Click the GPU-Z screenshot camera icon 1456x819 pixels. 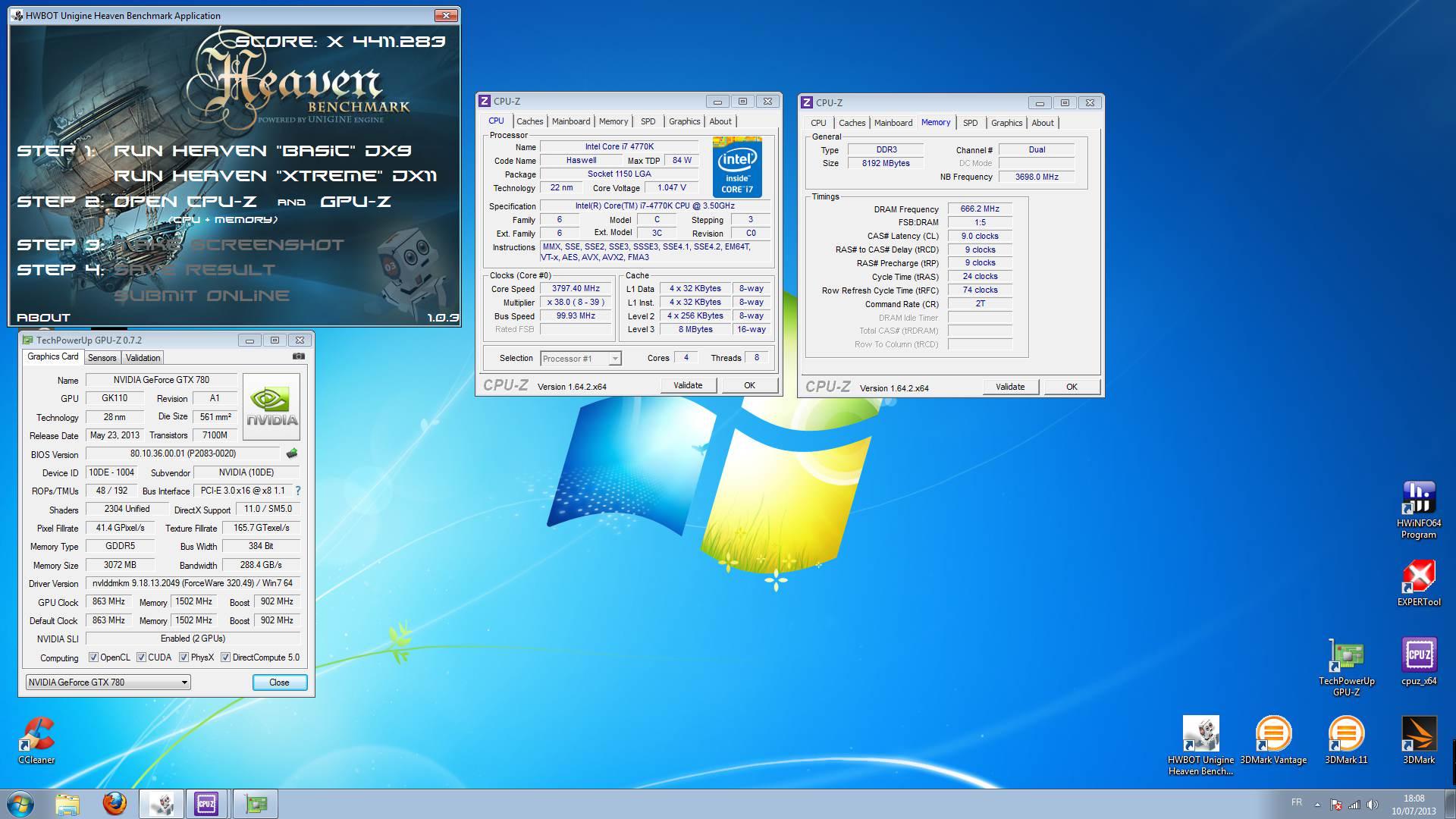pos(299,356)
